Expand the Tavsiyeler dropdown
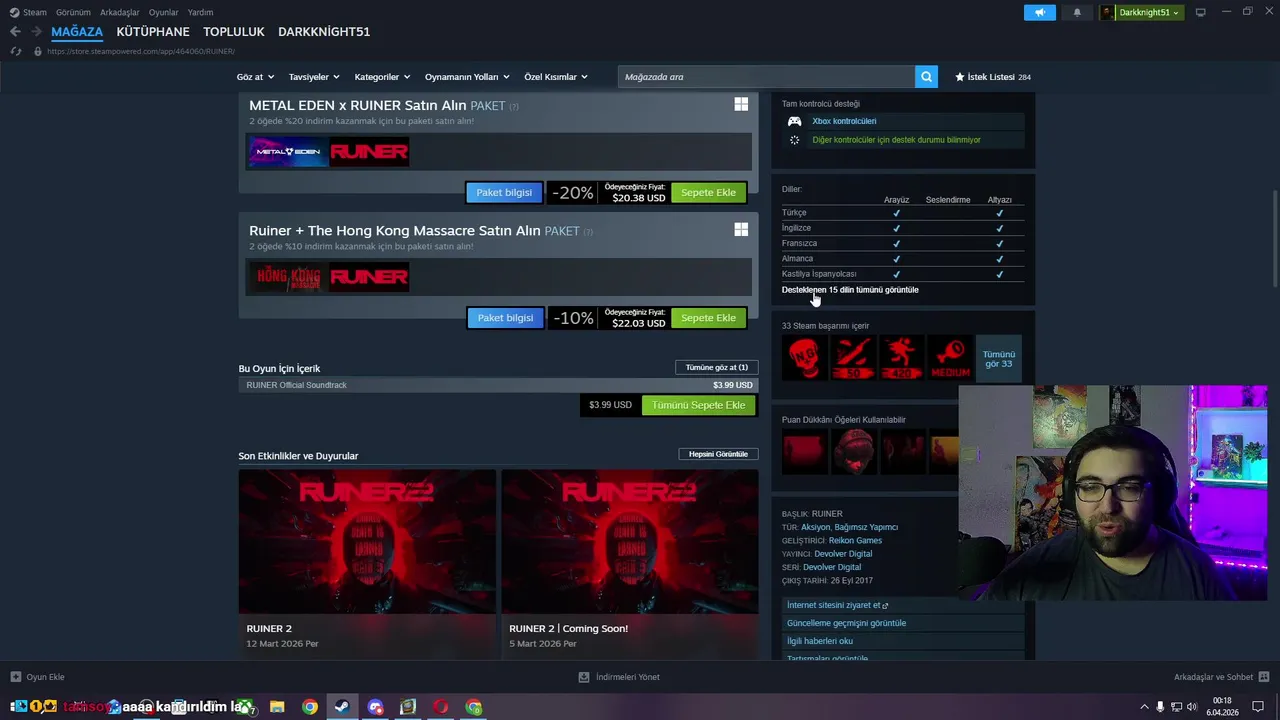 click(314, 77)
